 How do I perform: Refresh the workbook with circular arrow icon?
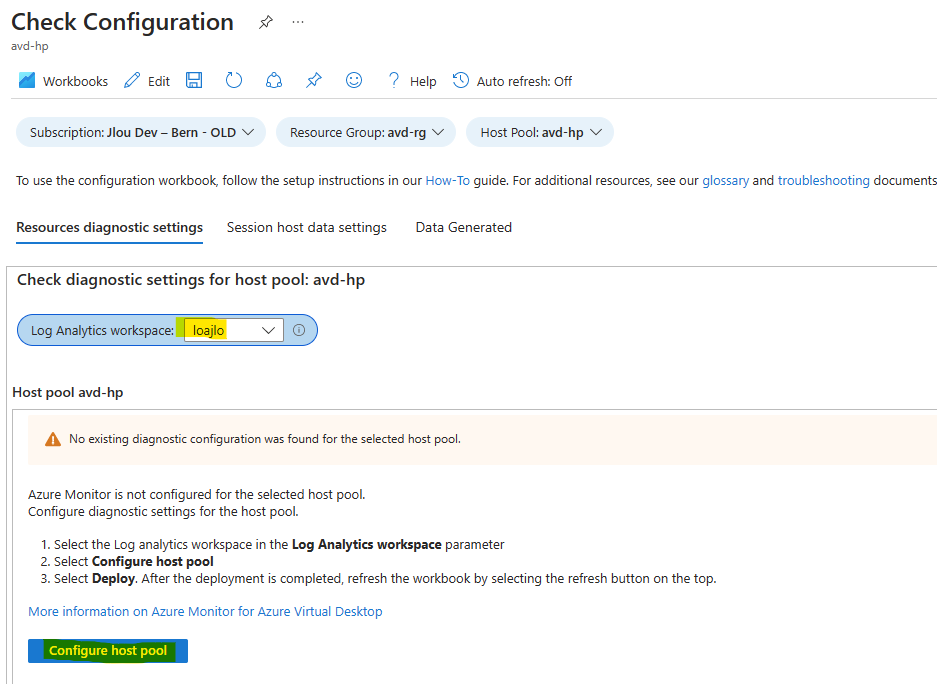[234, 81]
